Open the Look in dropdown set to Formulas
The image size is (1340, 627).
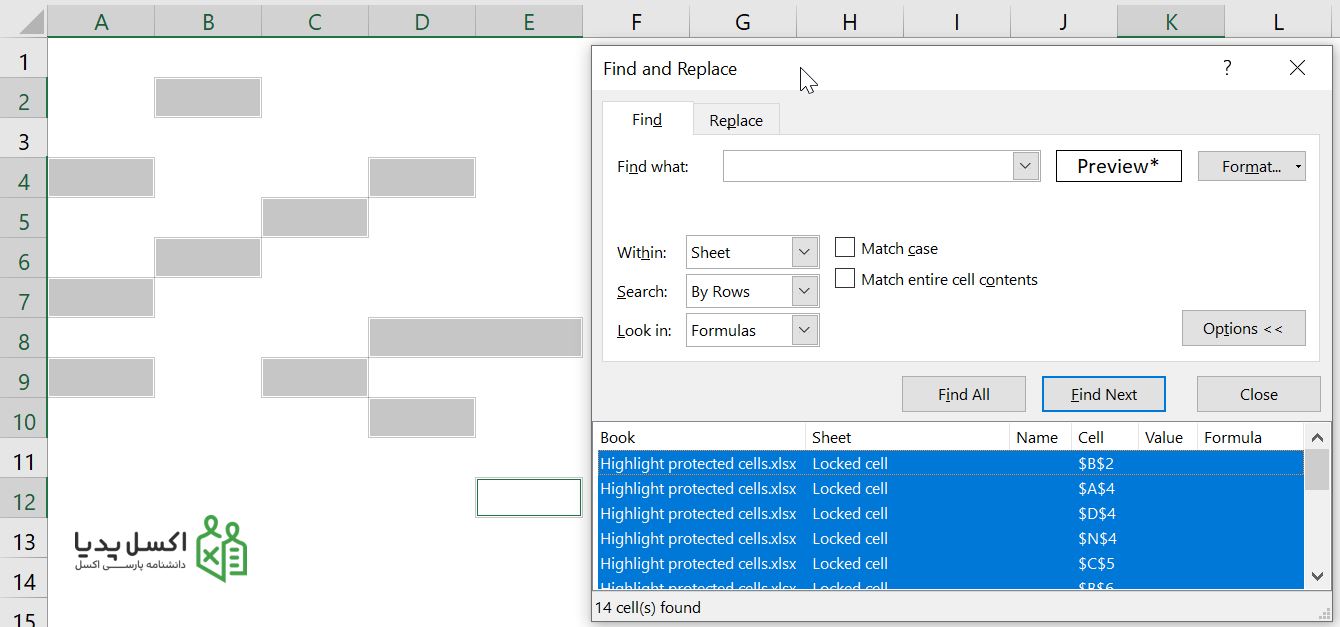pyautogui.click(x=804, y=330)
